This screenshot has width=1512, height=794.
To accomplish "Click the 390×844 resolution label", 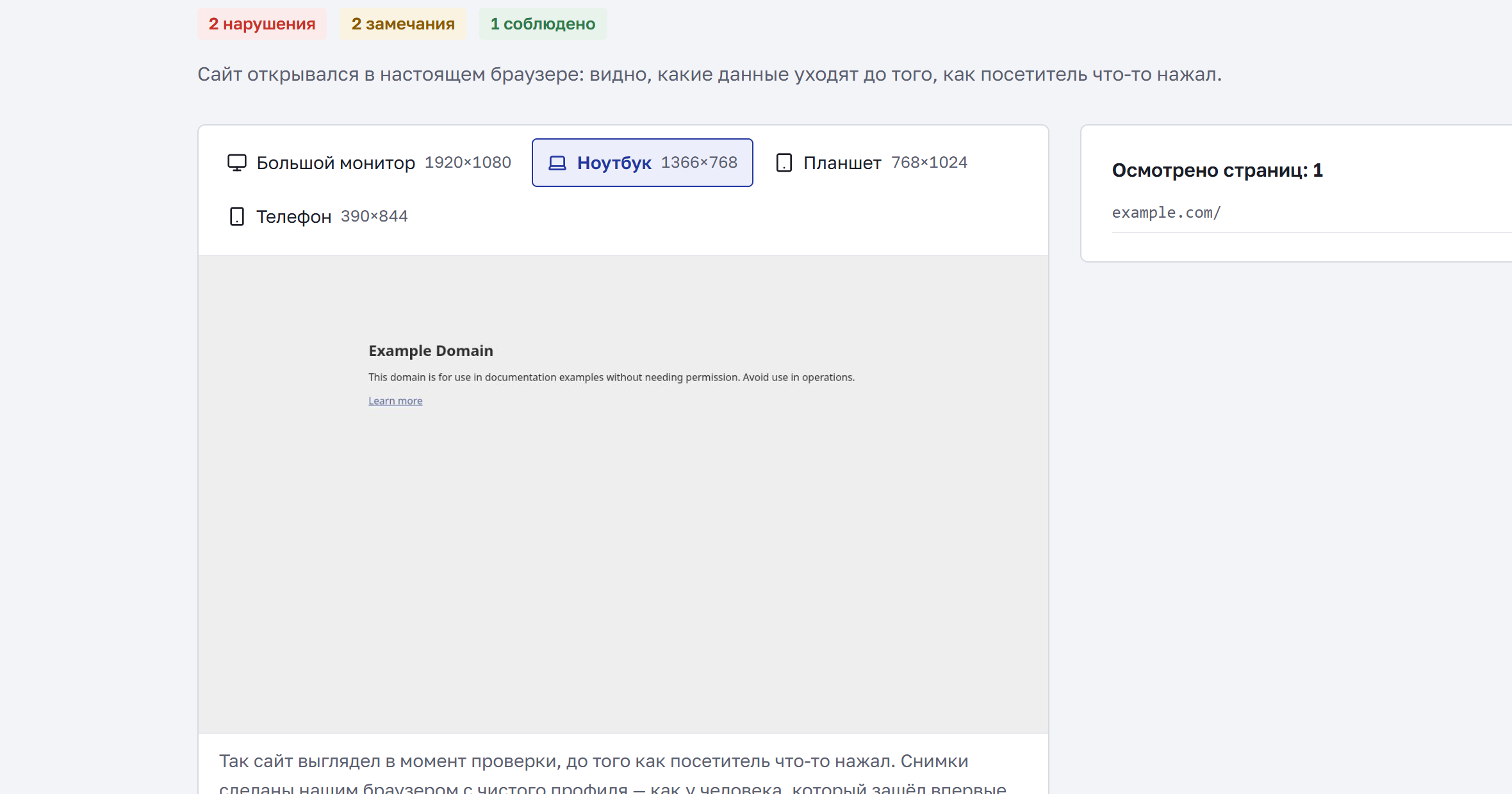I will tap(374, 216).
